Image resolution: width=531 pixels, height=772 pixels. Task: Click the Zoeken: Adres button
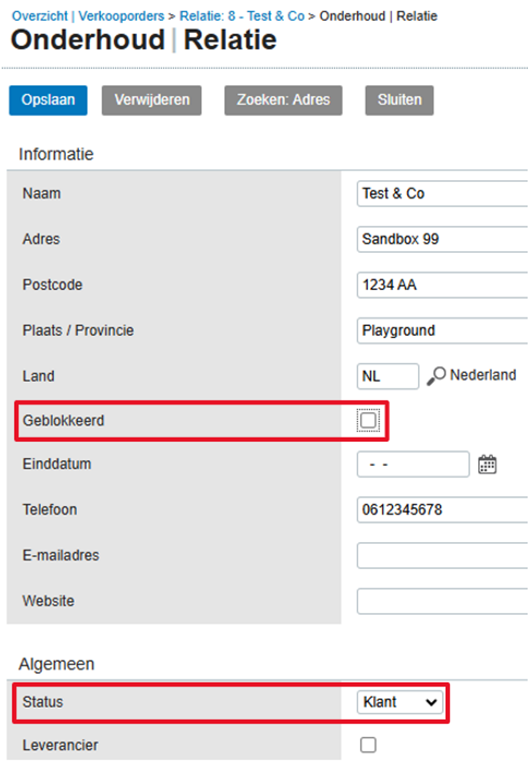[x=283, y=100]
